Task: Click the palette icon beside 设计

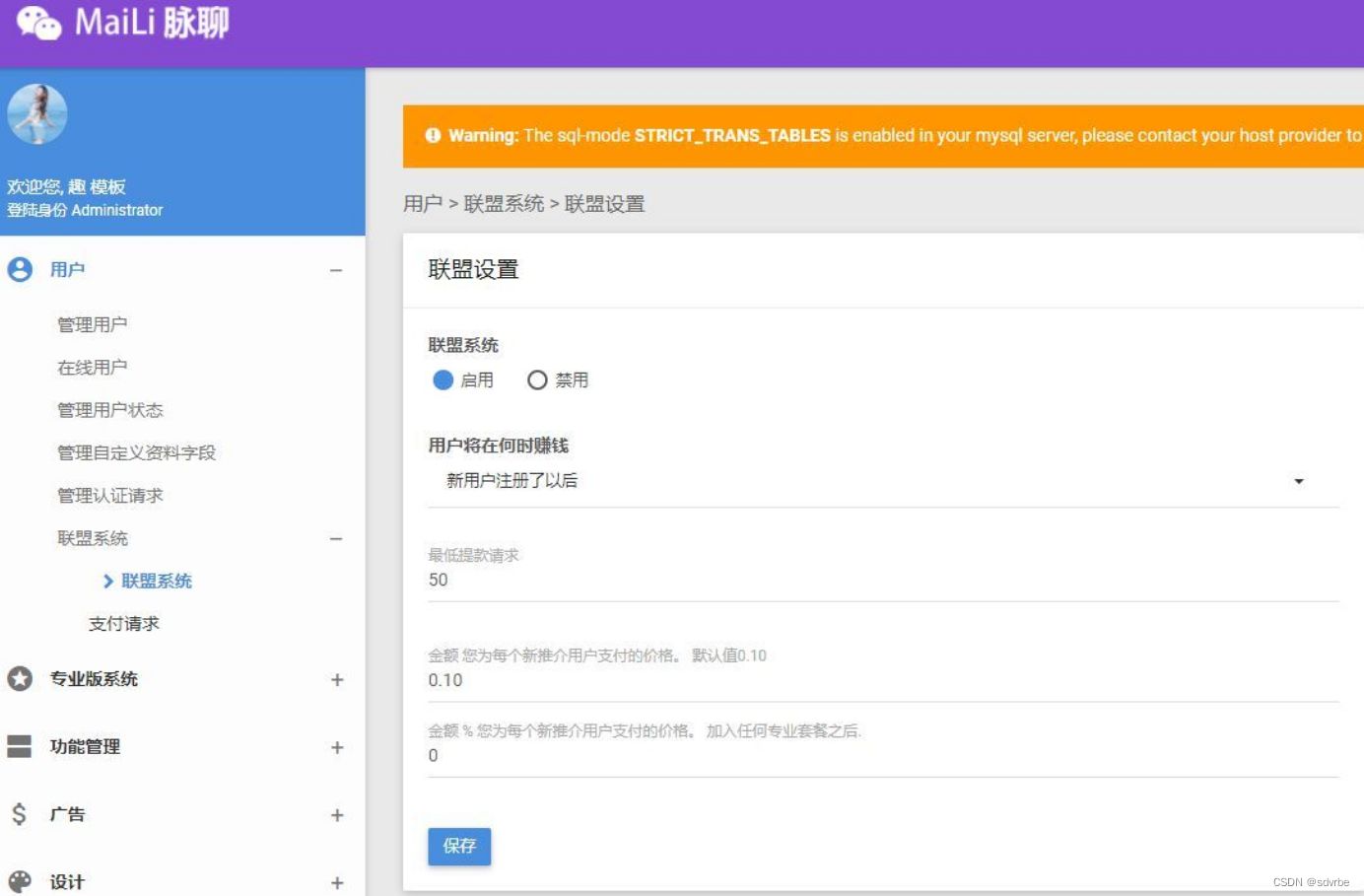Action: (x=18, y=881)
